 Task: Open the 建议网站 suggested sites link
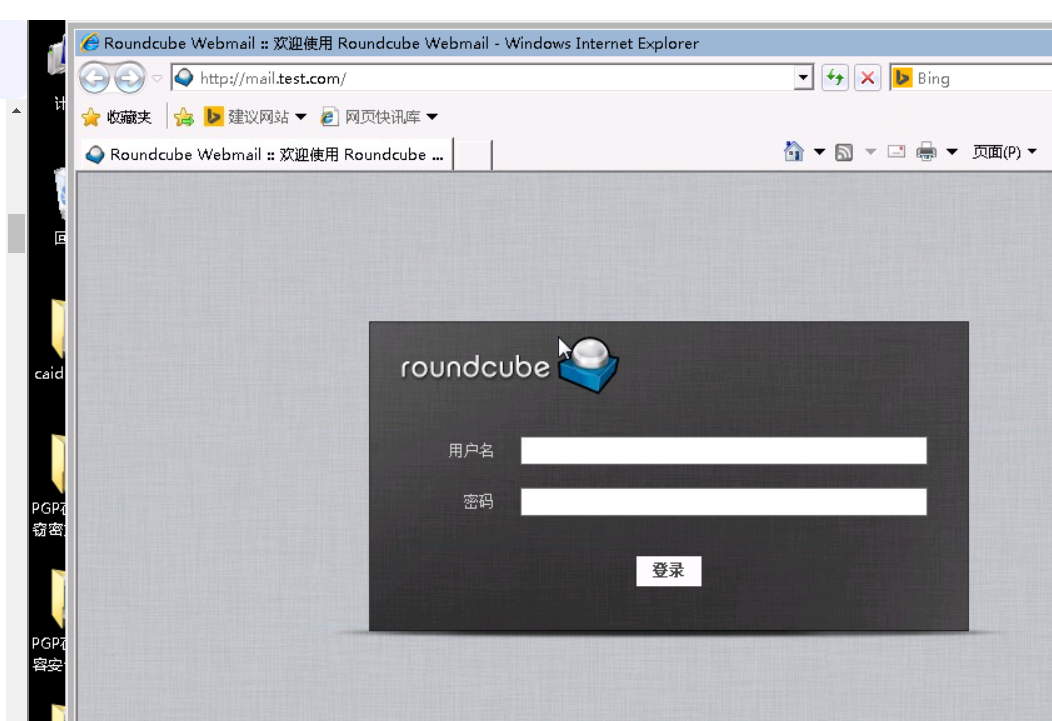pos(247,117)
